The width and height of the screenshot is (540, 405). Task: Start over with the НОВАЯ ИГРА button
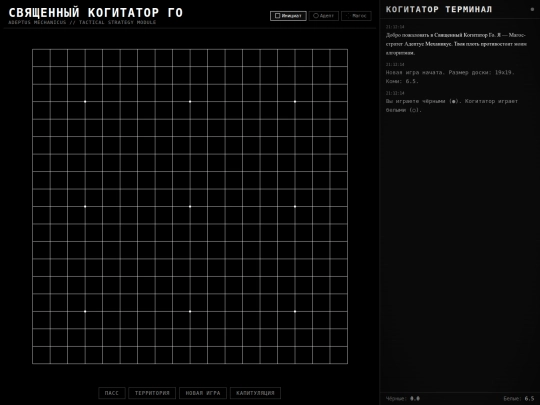point(203,393)
